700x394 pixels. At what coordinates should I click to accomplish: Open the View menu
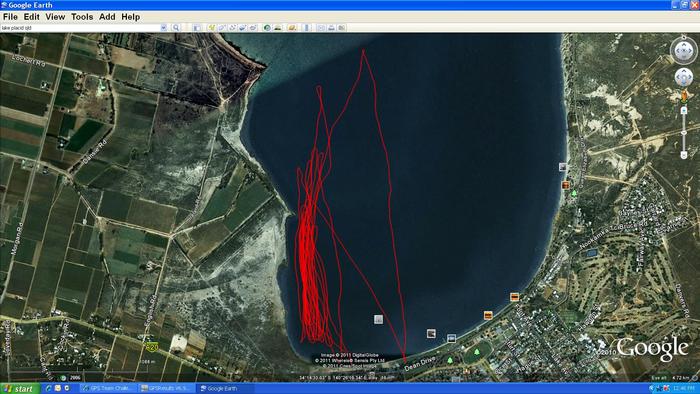pyautogui.click(x=55, y=17)
